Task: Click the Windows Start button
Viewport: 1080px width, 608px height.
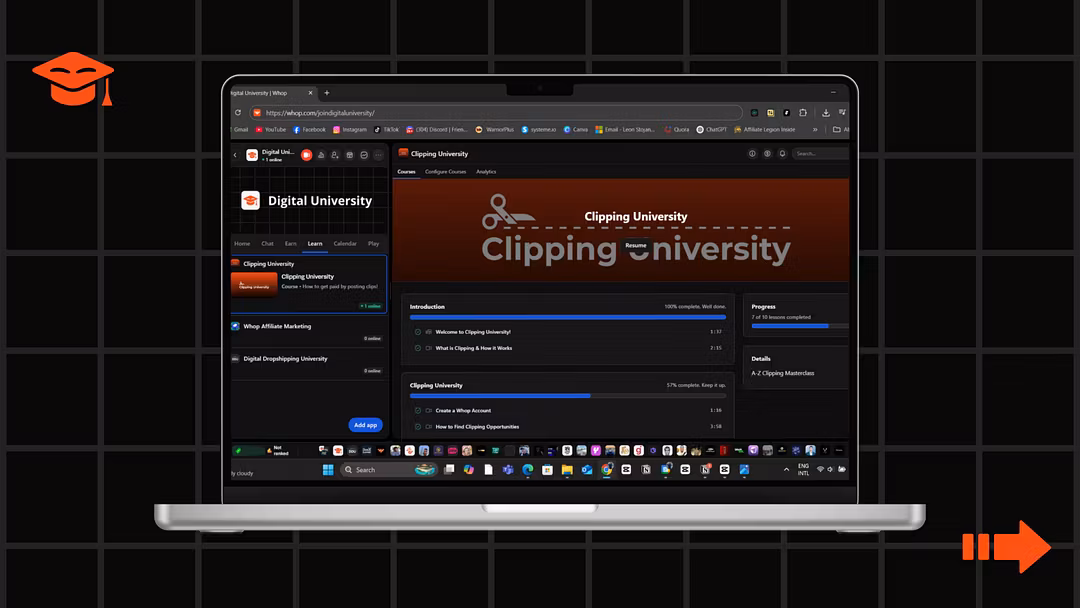Action: click(x=328, y=470)
